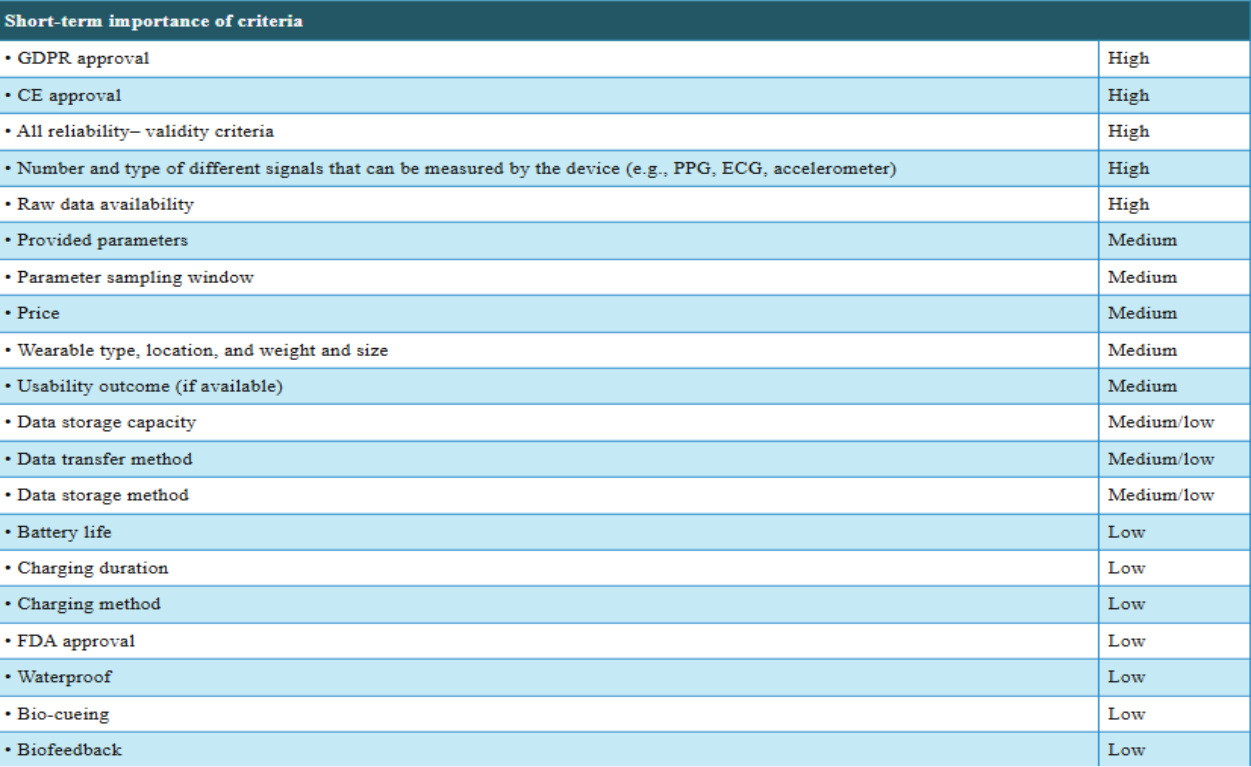
Task: Select 'All reliability– validity criteria' text
Action: pyautogui.click(x=145, y=131)
